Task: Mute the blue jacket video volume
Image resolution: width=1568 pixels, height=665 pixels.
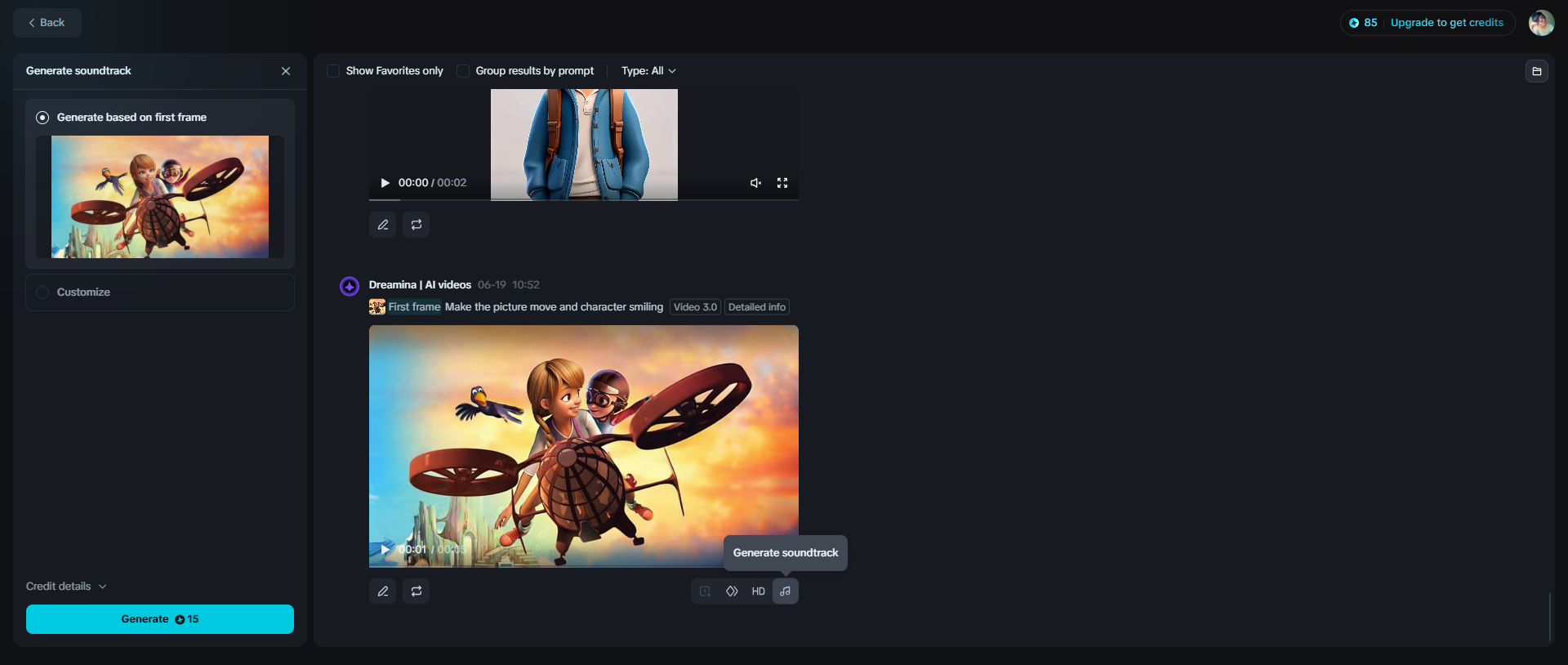Action: [x=756, y=183]
